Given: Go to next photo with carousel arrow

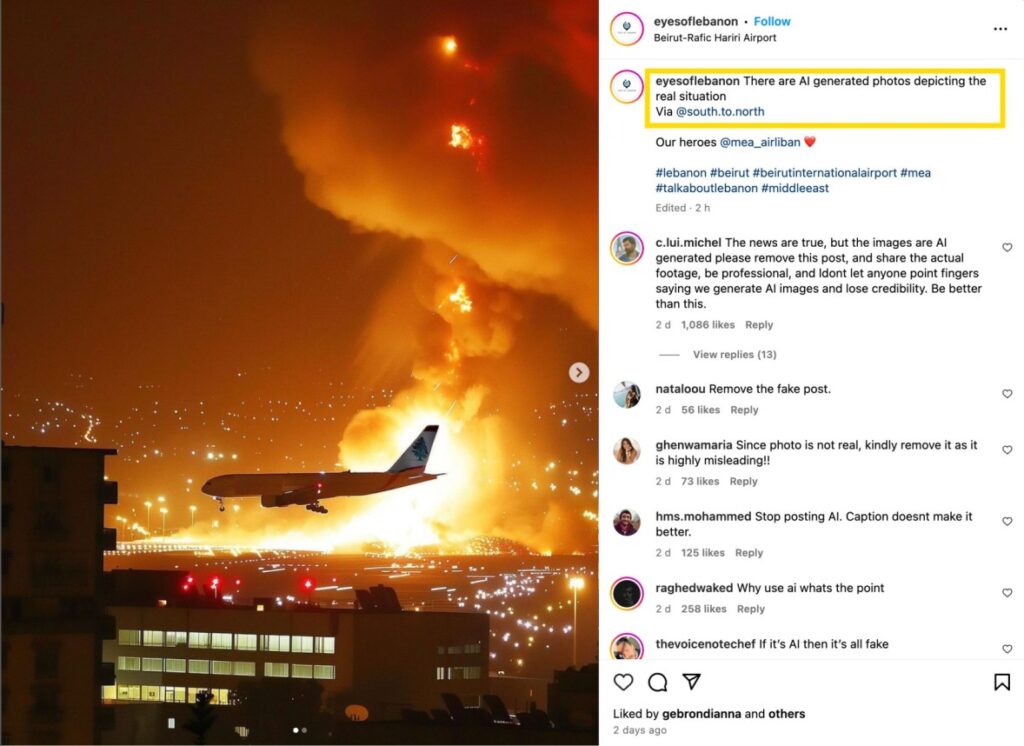Looking at the screenshot, I should pos(579,372).
